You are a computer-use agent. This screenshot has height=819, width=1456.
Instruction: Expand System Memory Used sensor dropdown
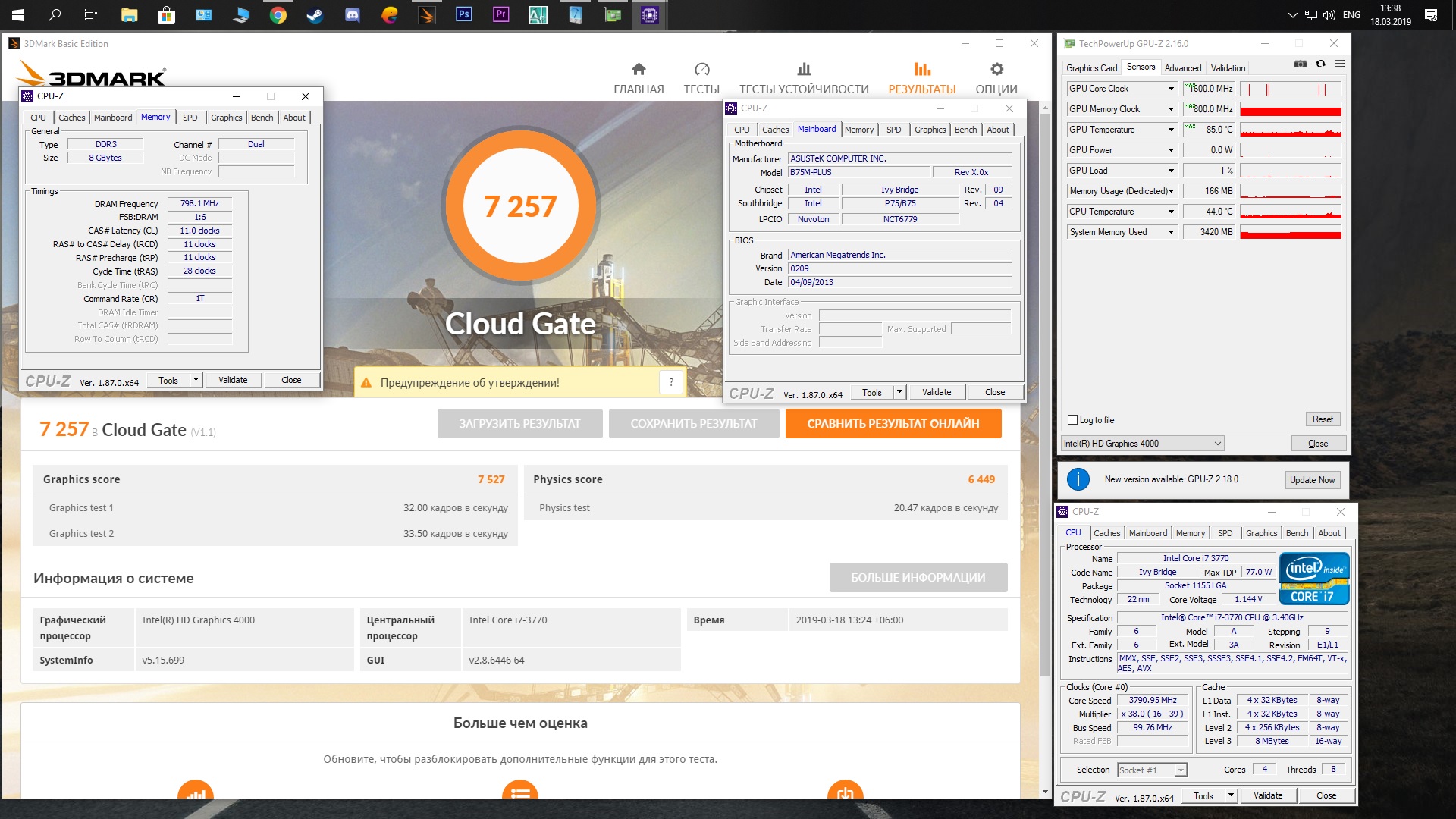[x=1171, y=232]
